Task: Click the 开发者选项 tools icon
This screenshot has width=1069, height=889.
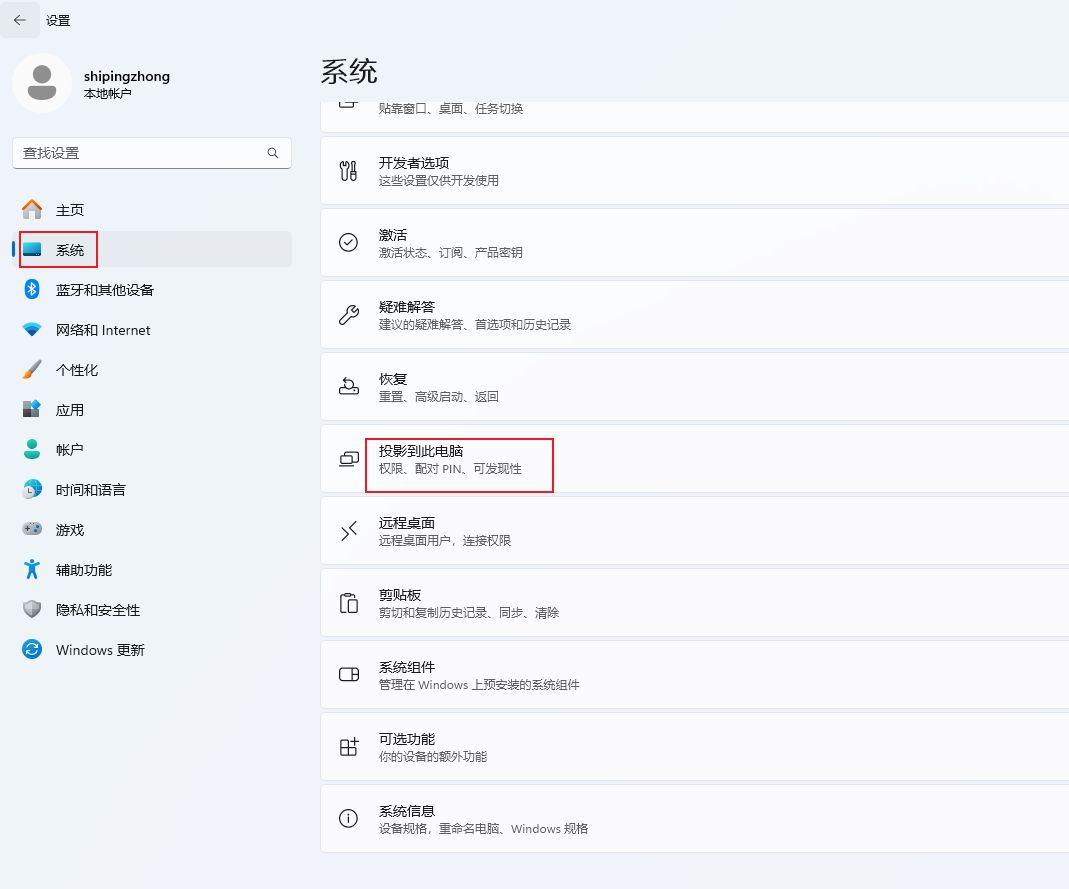Action: [x=348, y=171]
